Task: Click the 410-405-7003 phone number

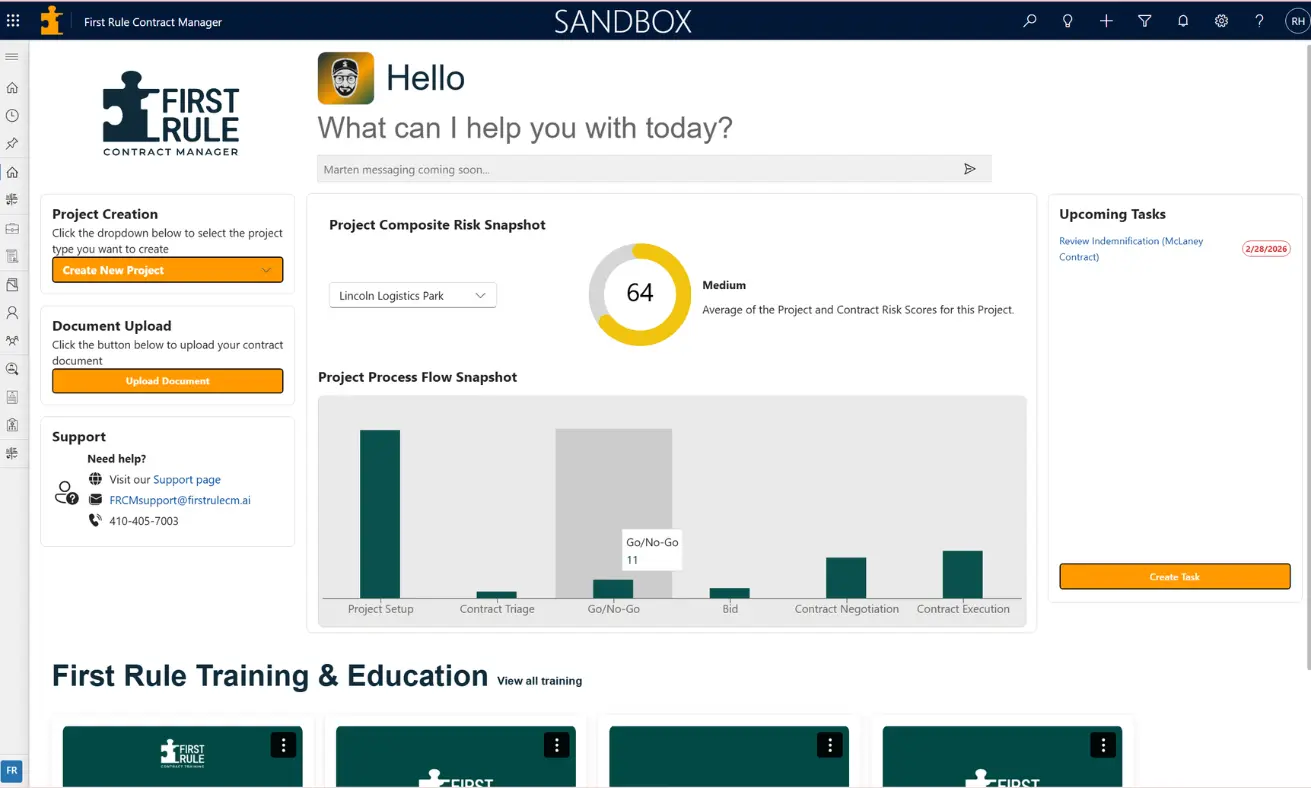Action: point(144,521)
